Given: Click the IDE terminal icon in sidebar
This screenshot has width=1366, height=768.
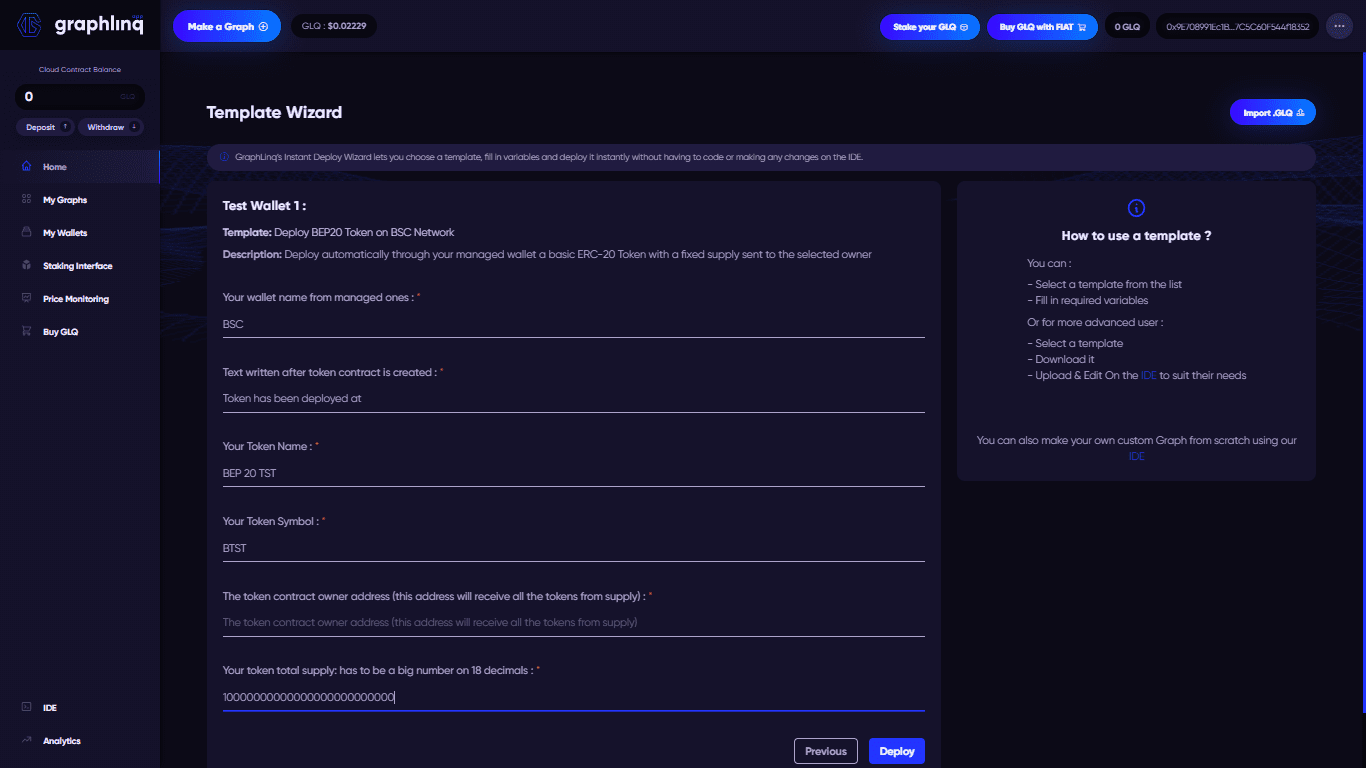Looking at the screenshot, I should click(x=26, y=708).
